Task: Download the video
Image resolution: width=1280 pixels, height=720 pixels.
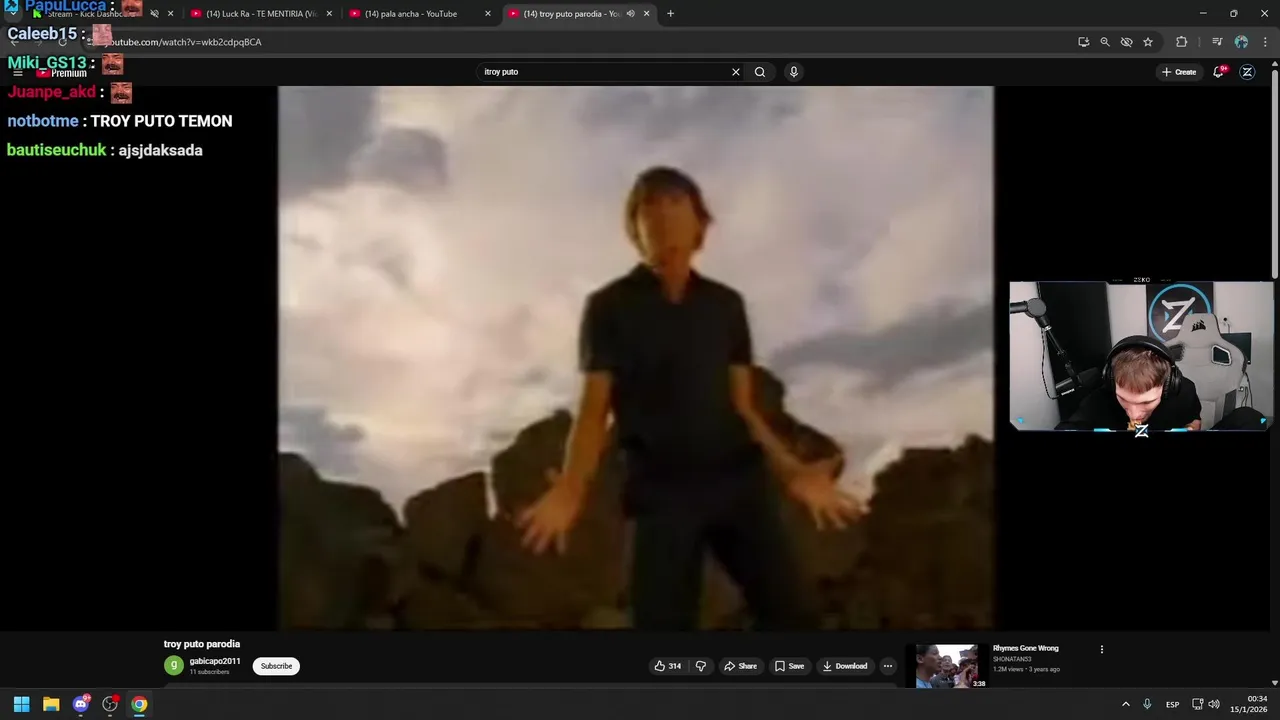Action: point(845,666)
